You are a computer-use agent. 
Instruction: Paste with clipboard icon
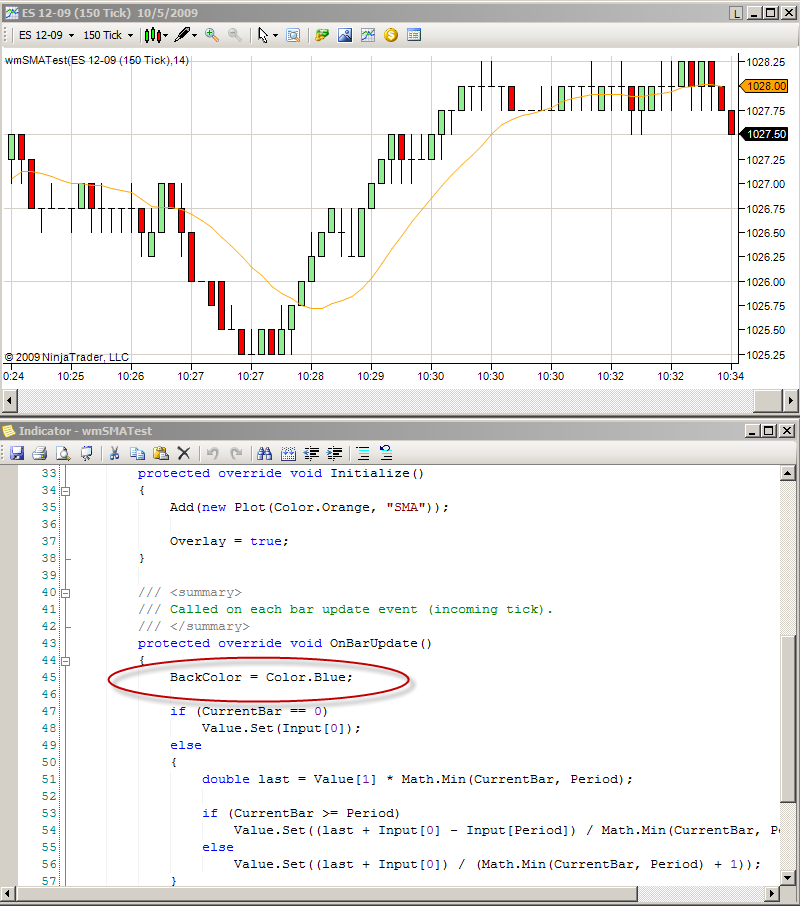[x=161, y=454]
